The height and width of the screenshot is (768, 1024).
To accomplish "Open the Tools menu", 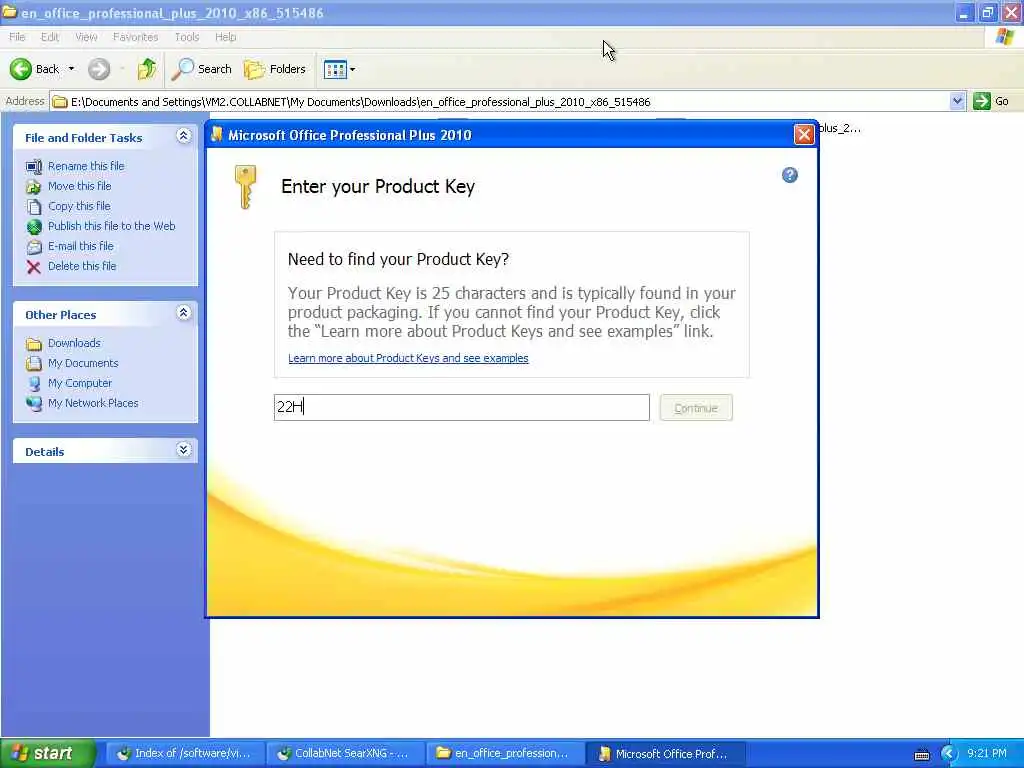I will pyautogui.click(x=187, y=37).
